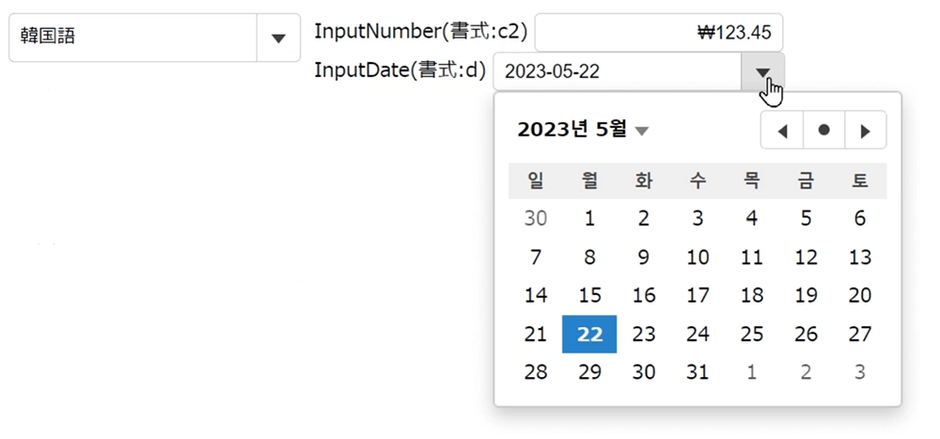Click the InputDate text field
This screenshot has width=940, height=439.
click(618, 71)
